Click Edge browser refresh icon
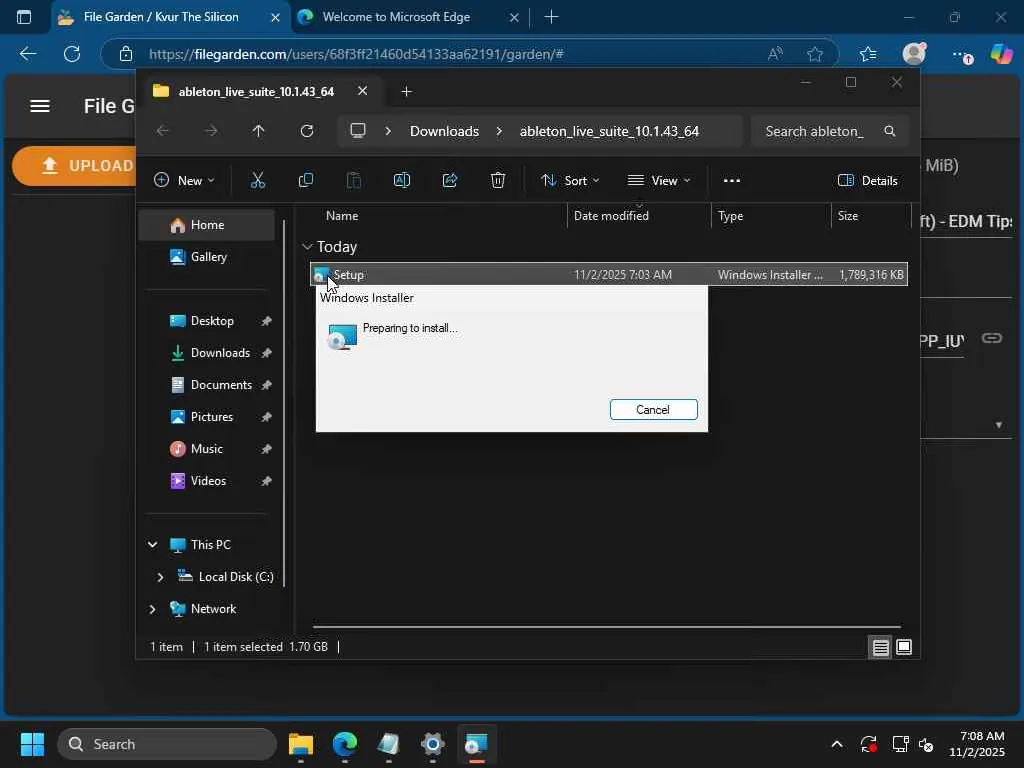 [x=72, y=54]
